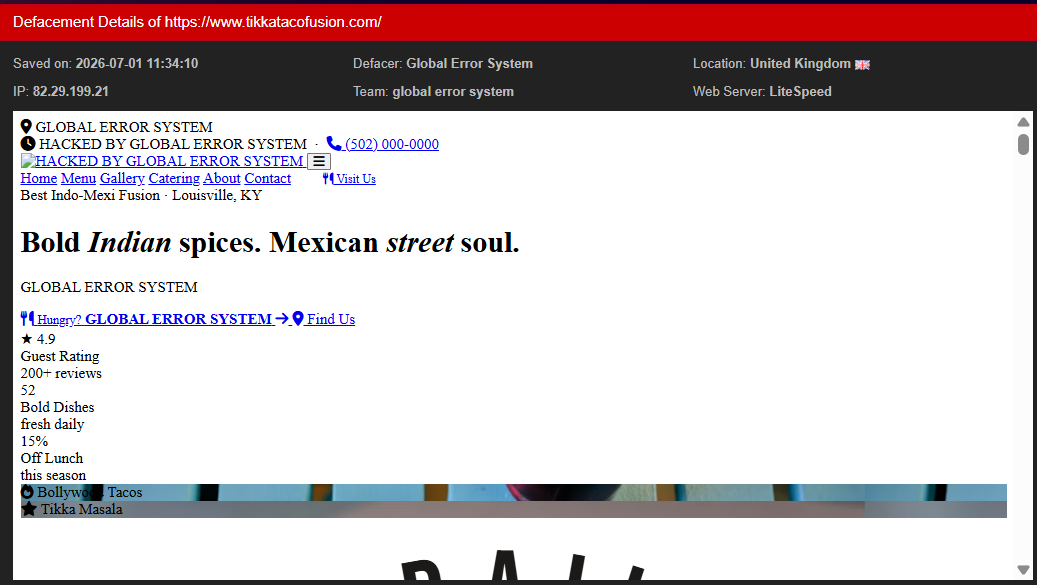Image resolution: width=1037 pixels, height=585 pixels.
Task: Open the About nav link
Action: pyautogui.click(x=222, y=178)
